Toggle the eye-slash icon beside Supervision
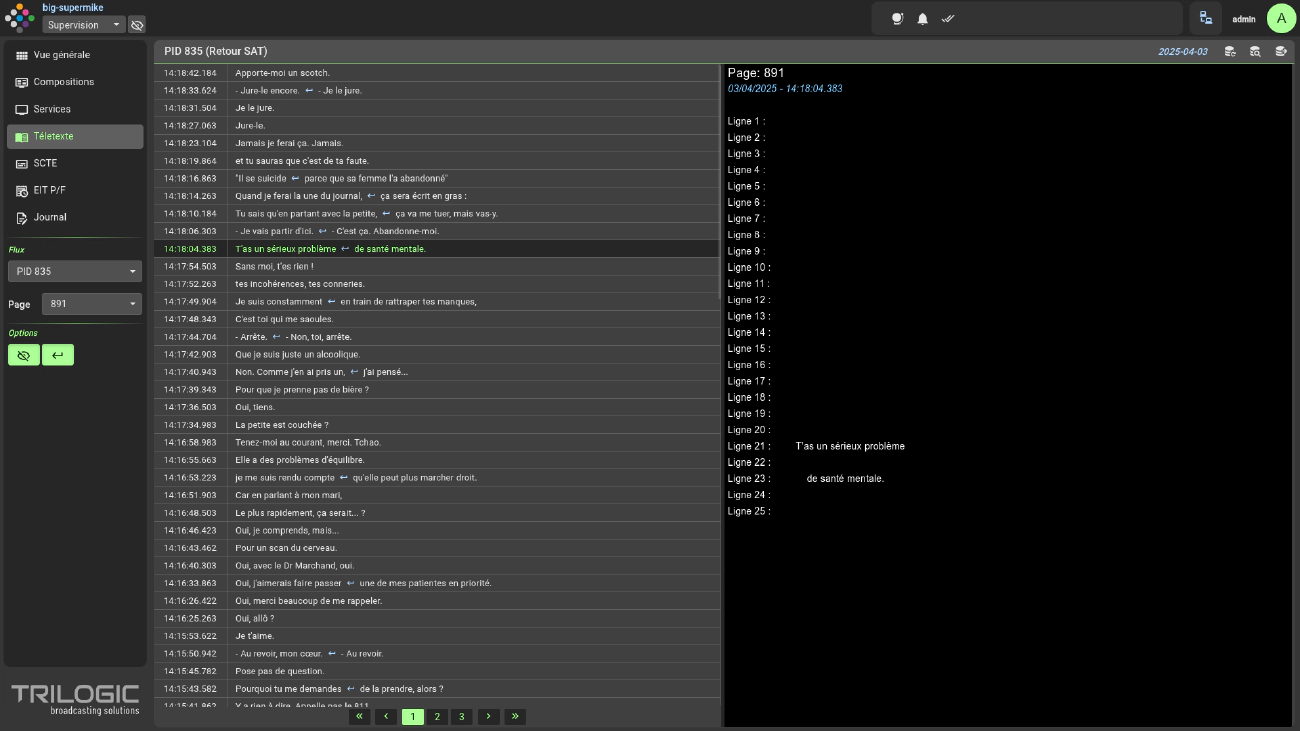Screen dimensions: 1300x731 coord(137,24)
